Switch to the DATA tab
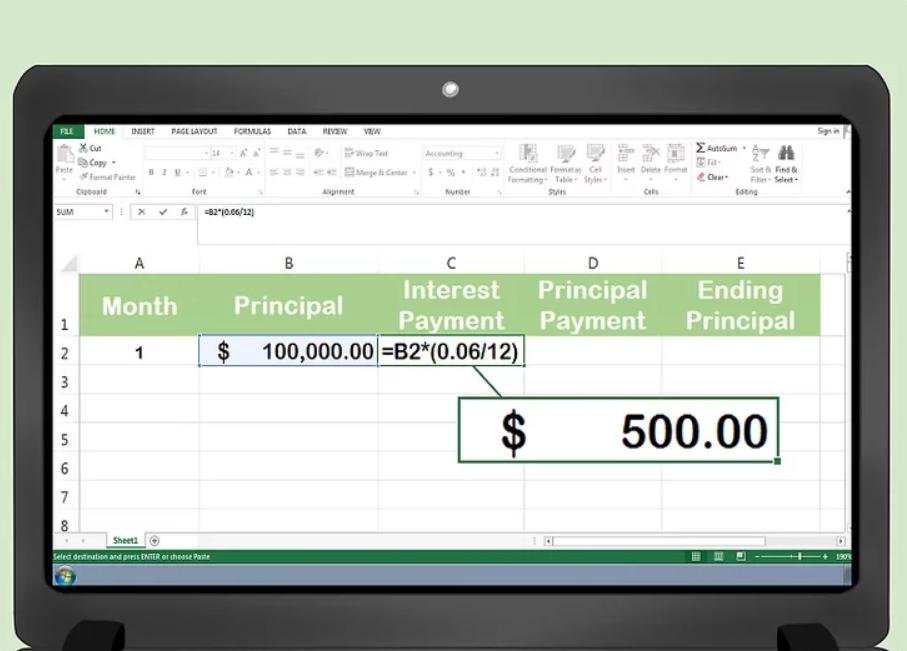The image size is (907, 651). point(297,131)
